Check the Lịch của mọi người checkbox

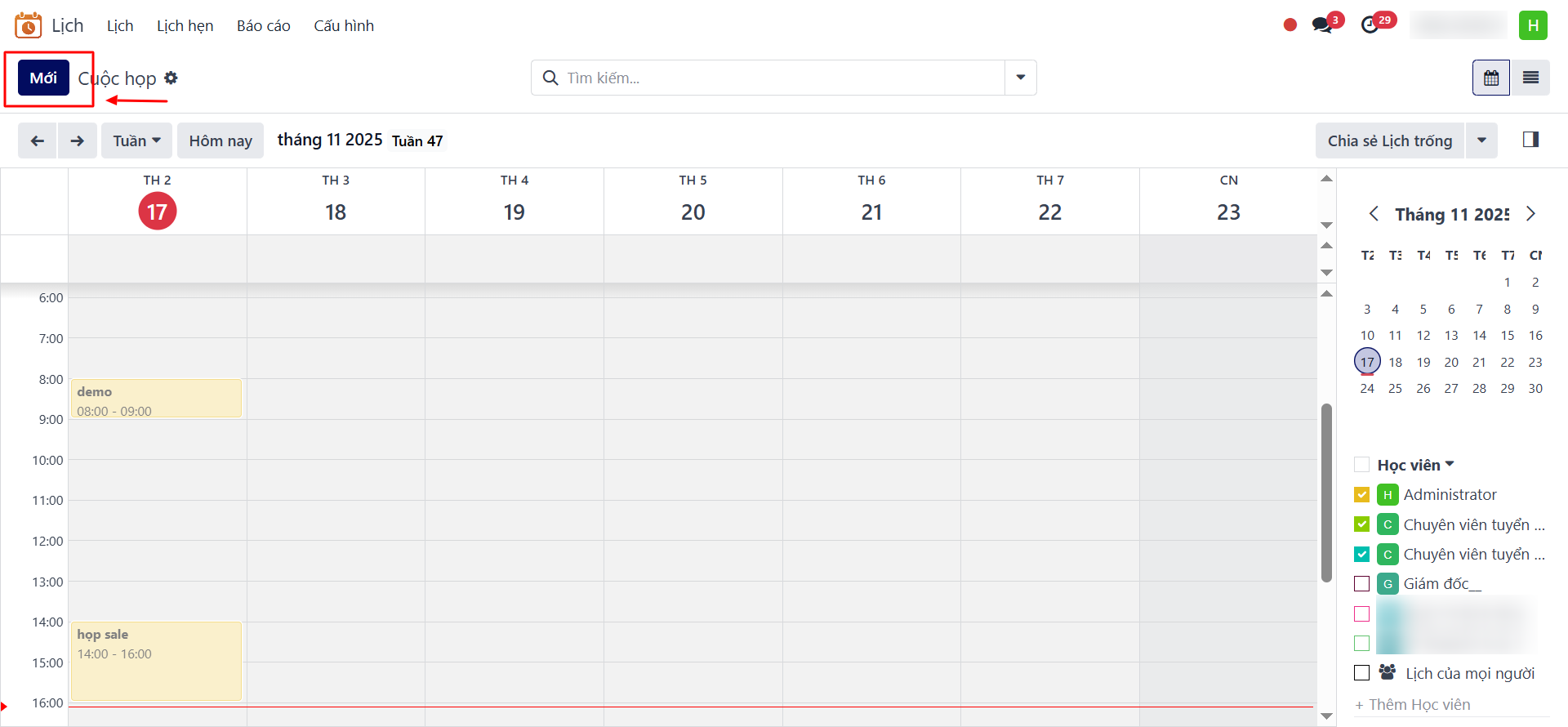[1361, 672]
